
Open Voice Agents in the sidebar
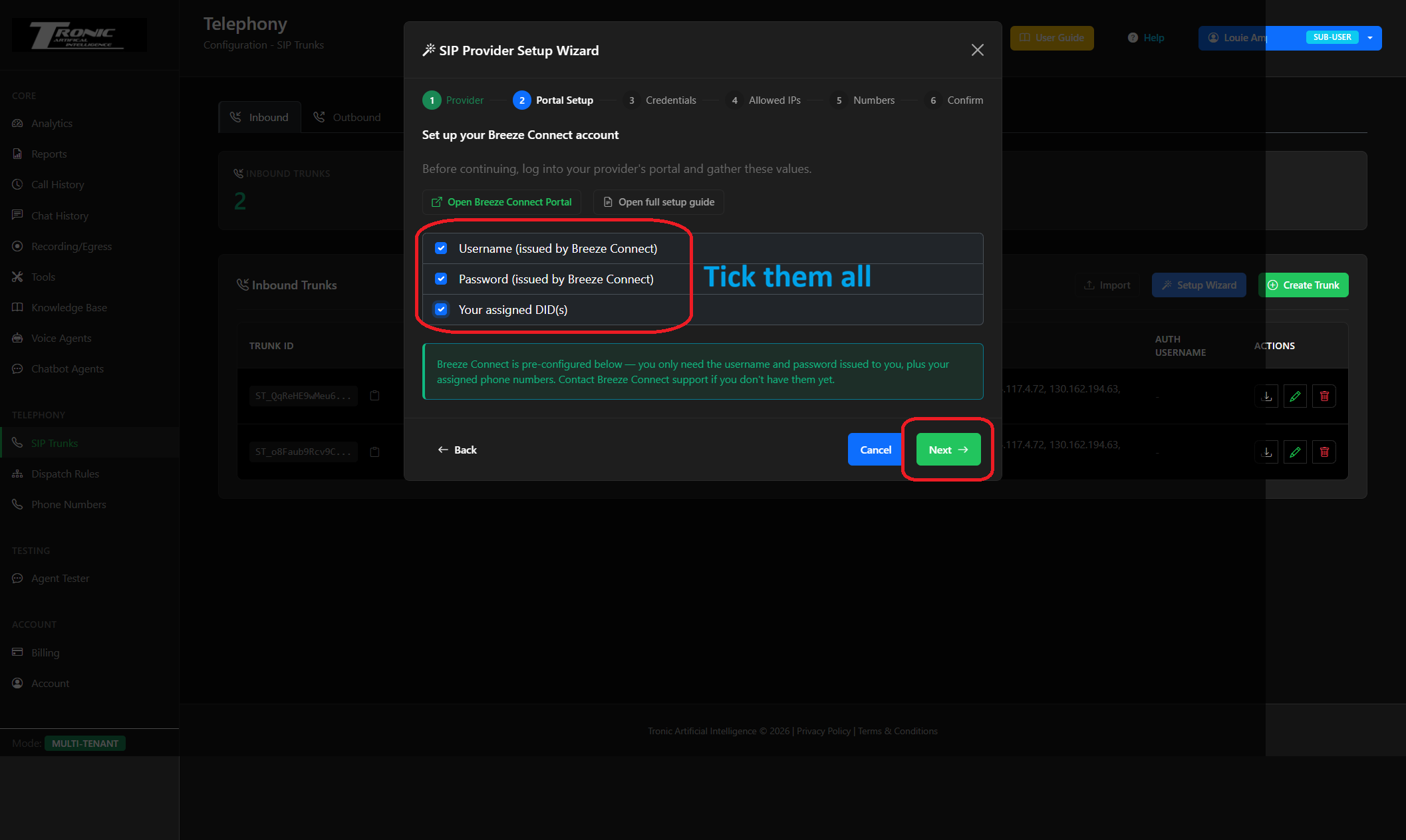(61, 338)
